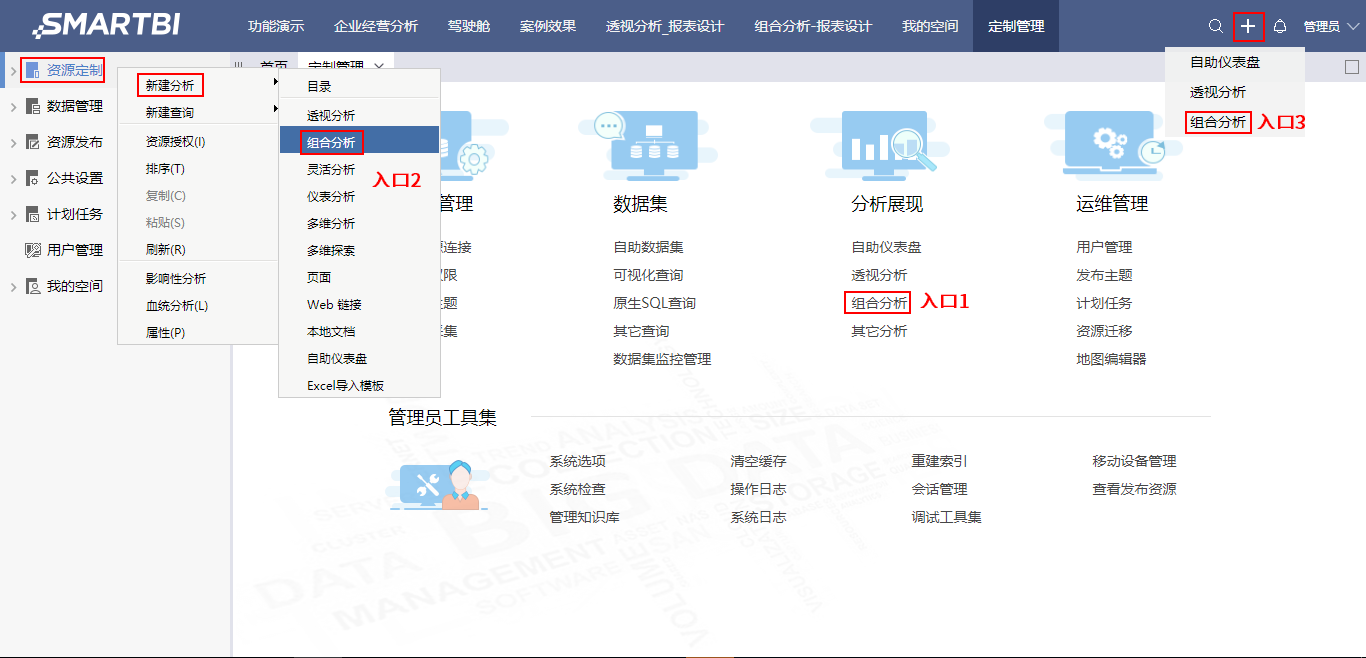Click the SMARTBI logo

(x=106, y=25)
